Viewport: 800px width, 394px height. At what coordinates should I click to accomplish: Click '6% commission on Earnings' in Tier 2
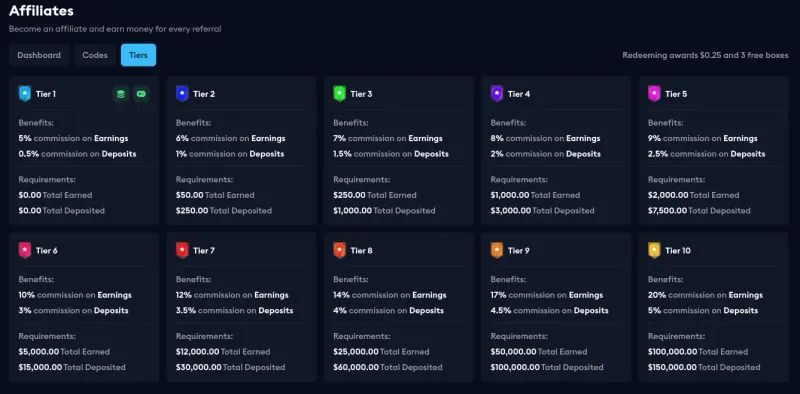(x=231, y=138)
